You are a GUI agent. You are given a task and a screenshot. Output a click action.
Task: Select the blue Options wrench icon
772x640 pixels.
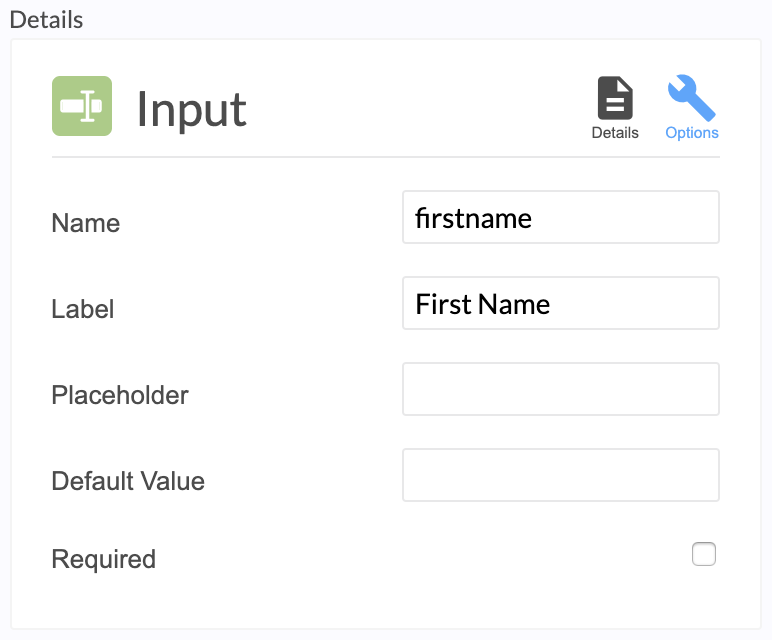691,97
